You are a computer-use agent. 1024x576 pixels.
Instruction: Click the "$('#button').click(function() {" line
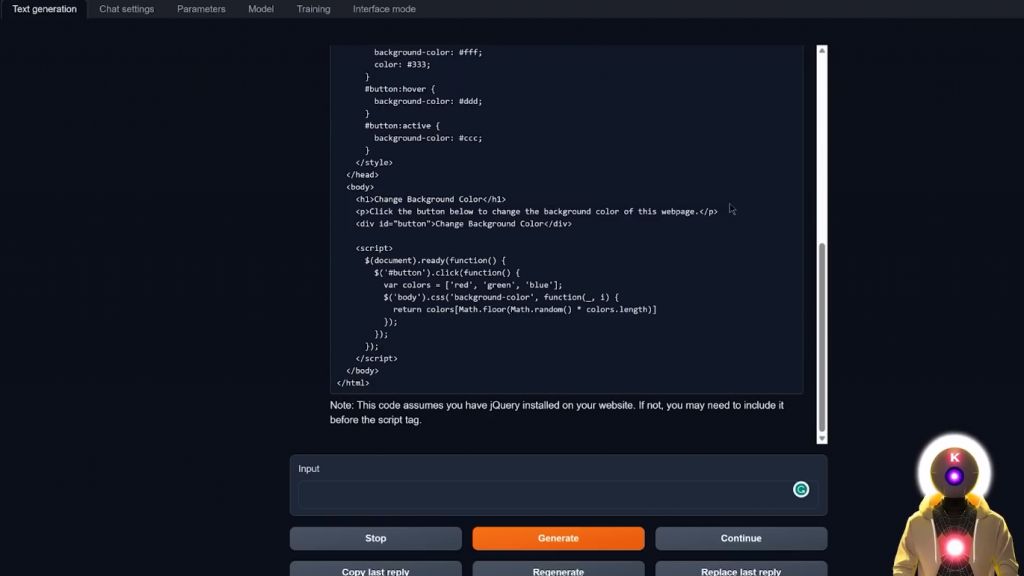tap(447, 272)
